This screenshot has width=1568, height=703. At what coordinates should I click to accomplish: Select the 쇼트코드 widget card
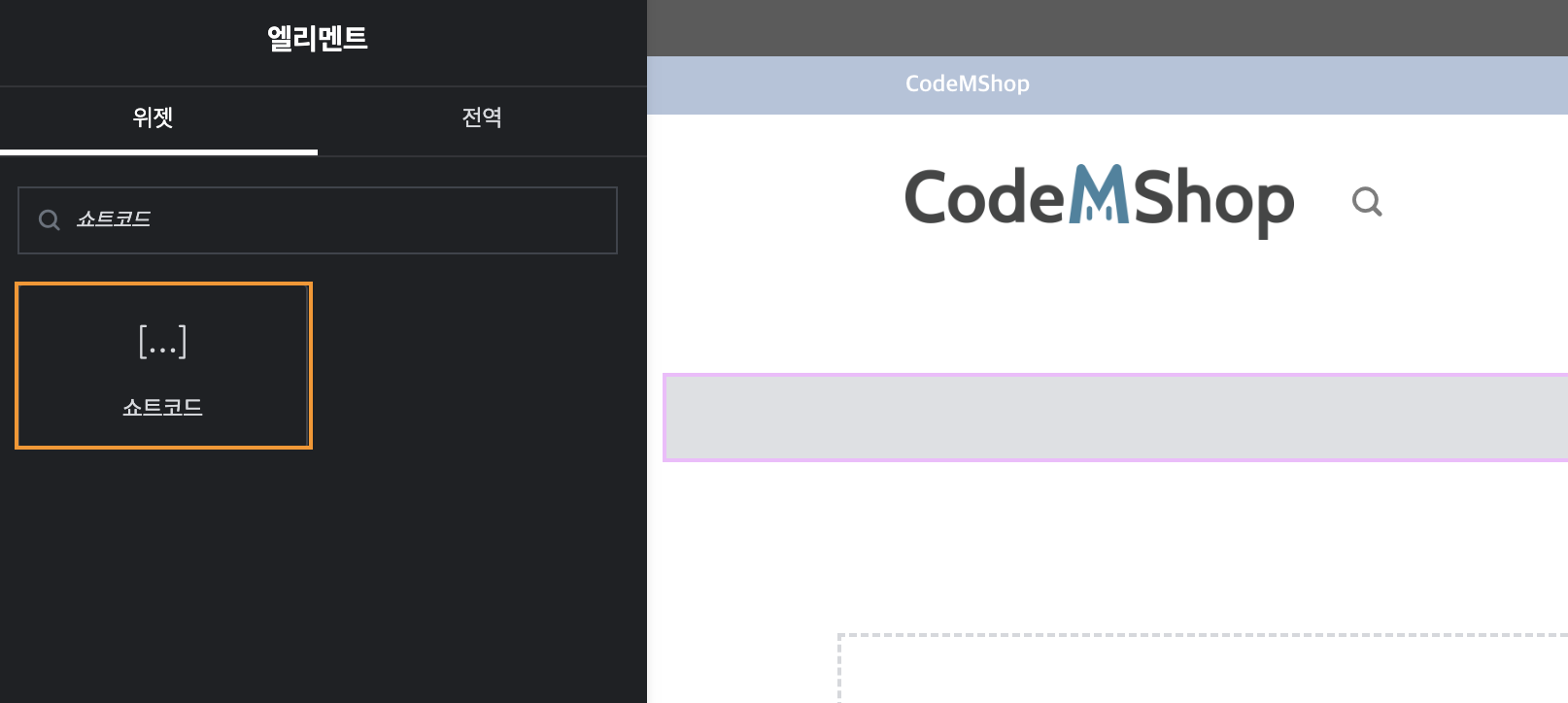point(163,366)
